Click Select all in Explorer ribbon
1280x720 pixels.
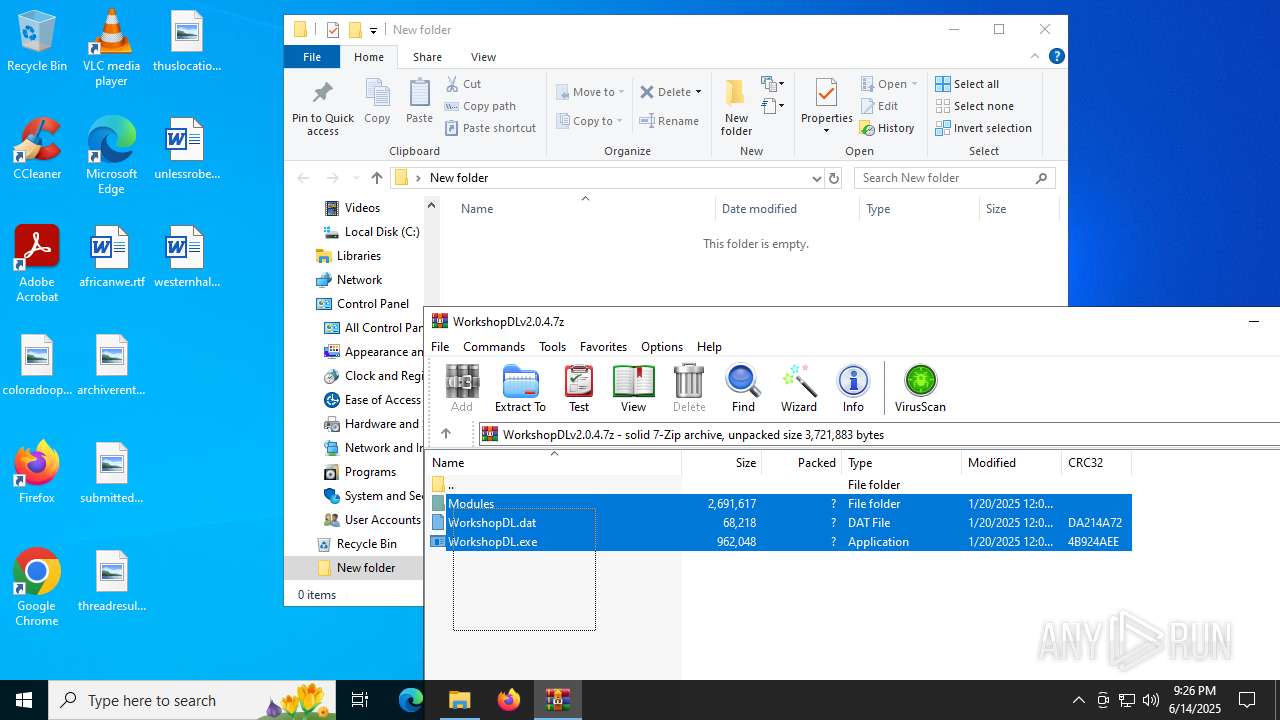point(967,84)
